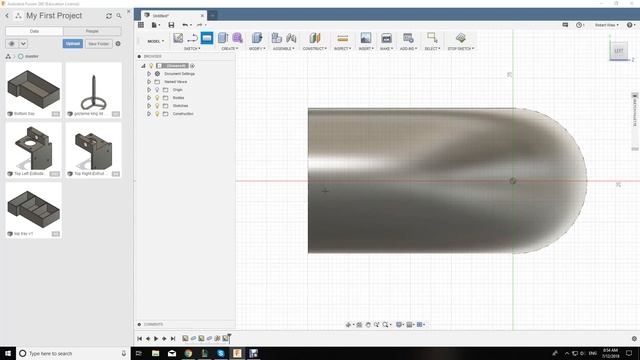
Task: Click the Upload button
Action: [x=73, y=44]
